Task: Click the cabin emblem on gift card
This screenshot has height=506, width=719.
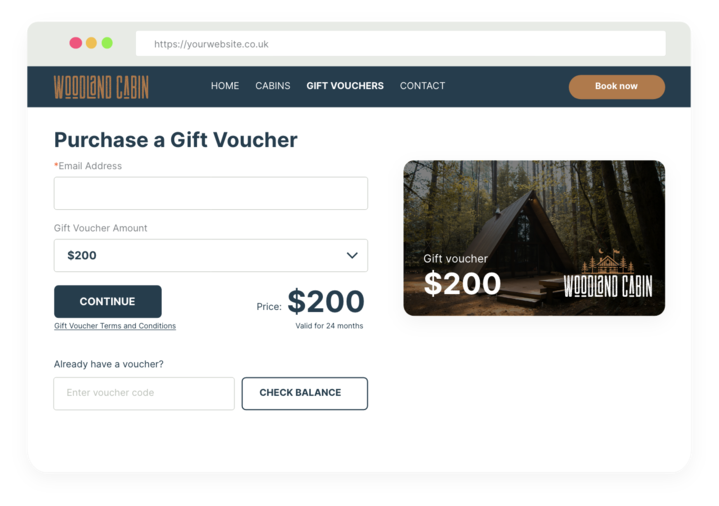Action: pos(608,262)
